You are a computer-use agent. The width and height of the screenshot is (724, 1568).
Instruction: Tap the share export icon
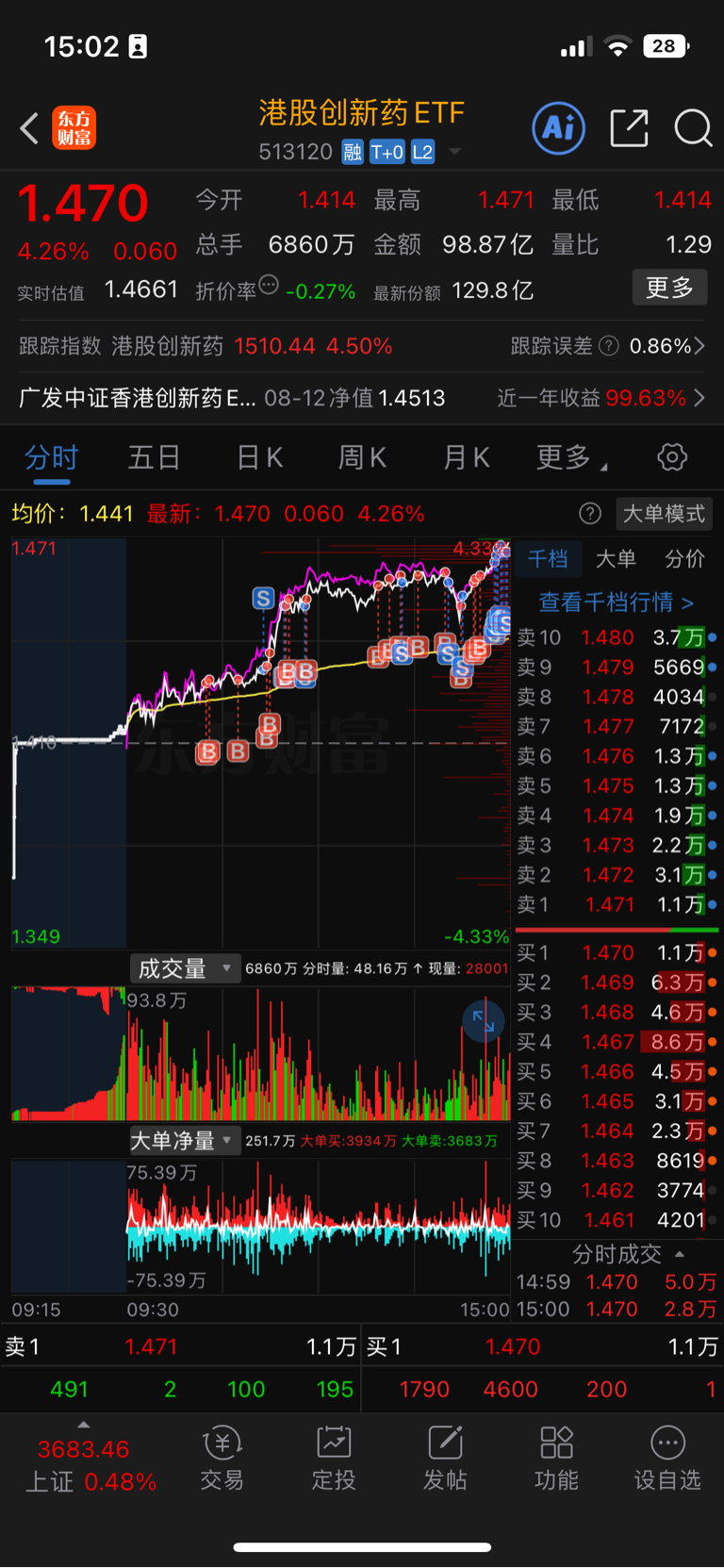tap(629, 128)
